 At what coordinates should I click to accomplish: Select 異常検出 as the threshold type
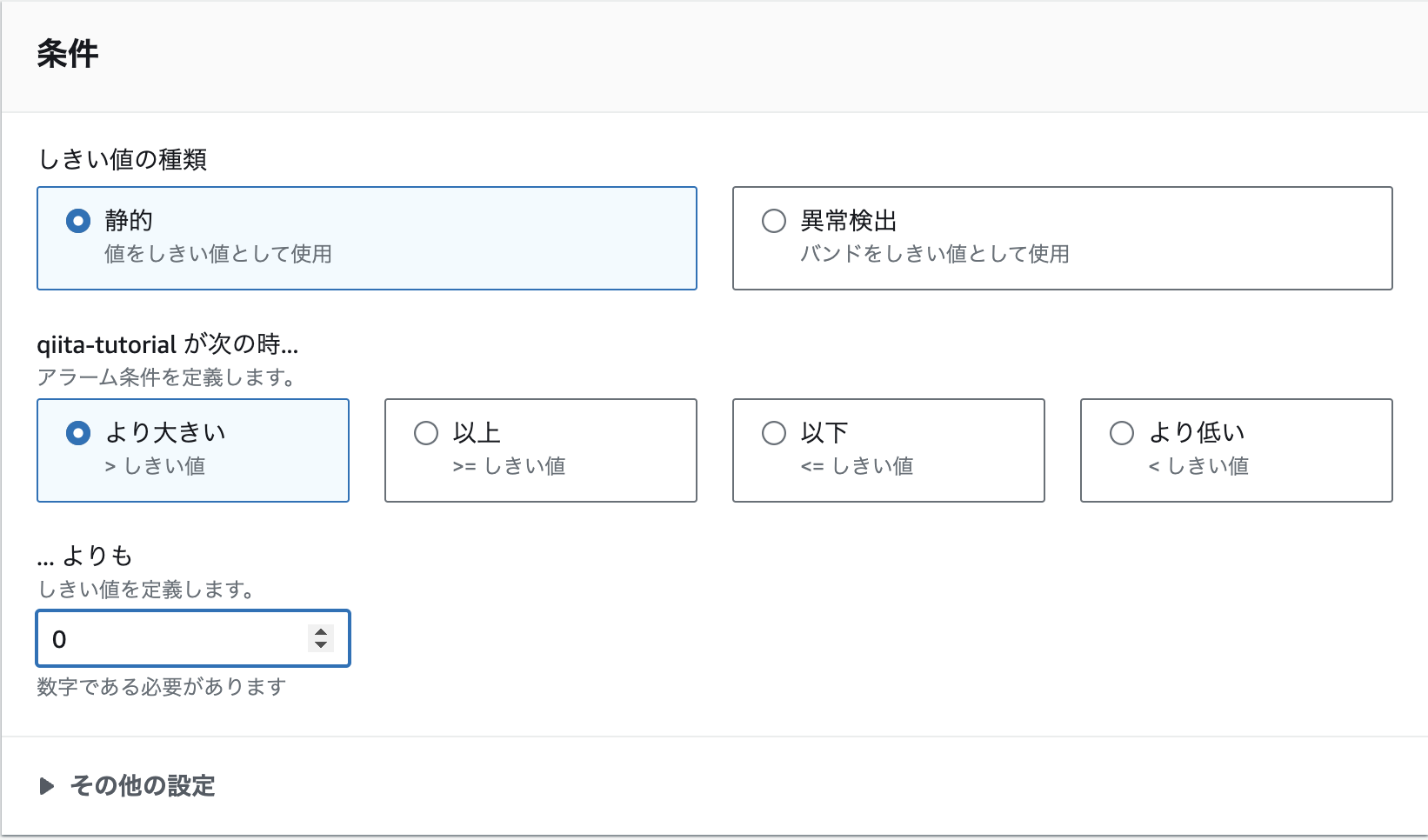coord(774,221)
